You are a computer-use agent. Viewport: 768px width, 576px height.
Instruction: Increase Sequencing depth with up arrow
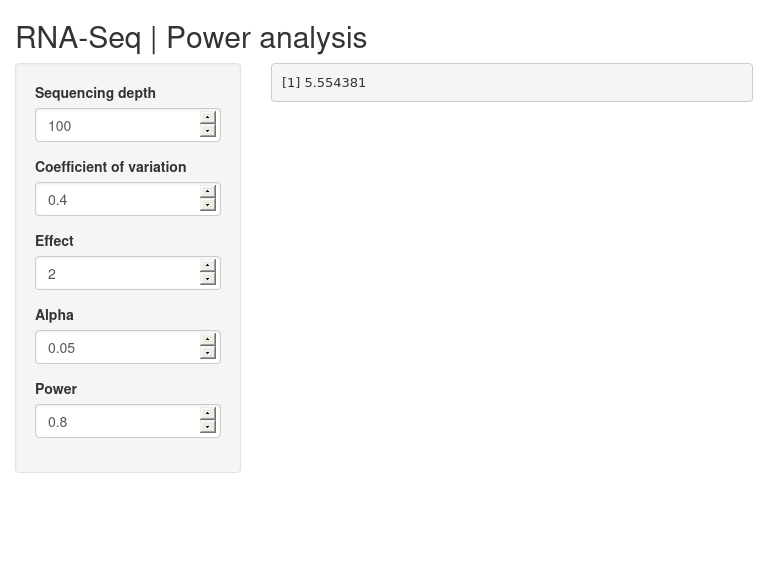[208, 118]
